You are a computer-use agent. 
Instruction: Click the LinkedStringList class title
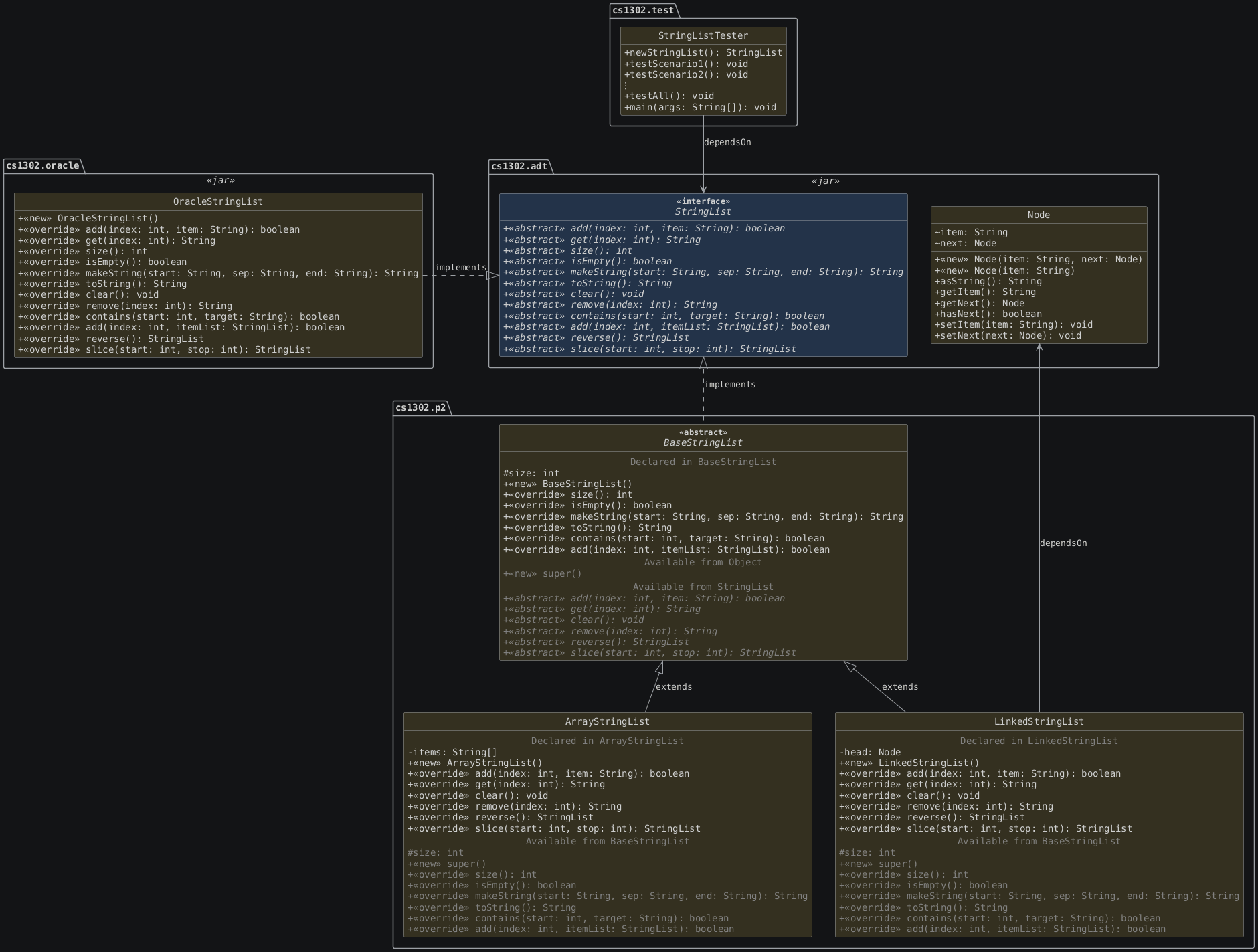coord(1039,722)
